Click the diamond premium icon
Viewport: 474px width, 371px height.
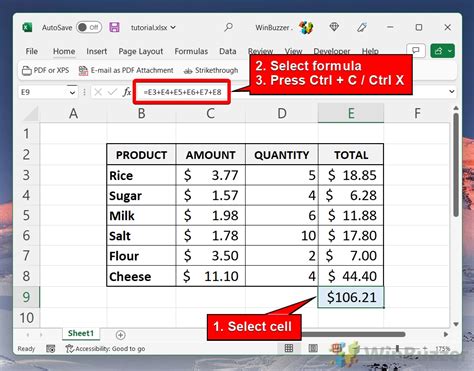[334, 27]
